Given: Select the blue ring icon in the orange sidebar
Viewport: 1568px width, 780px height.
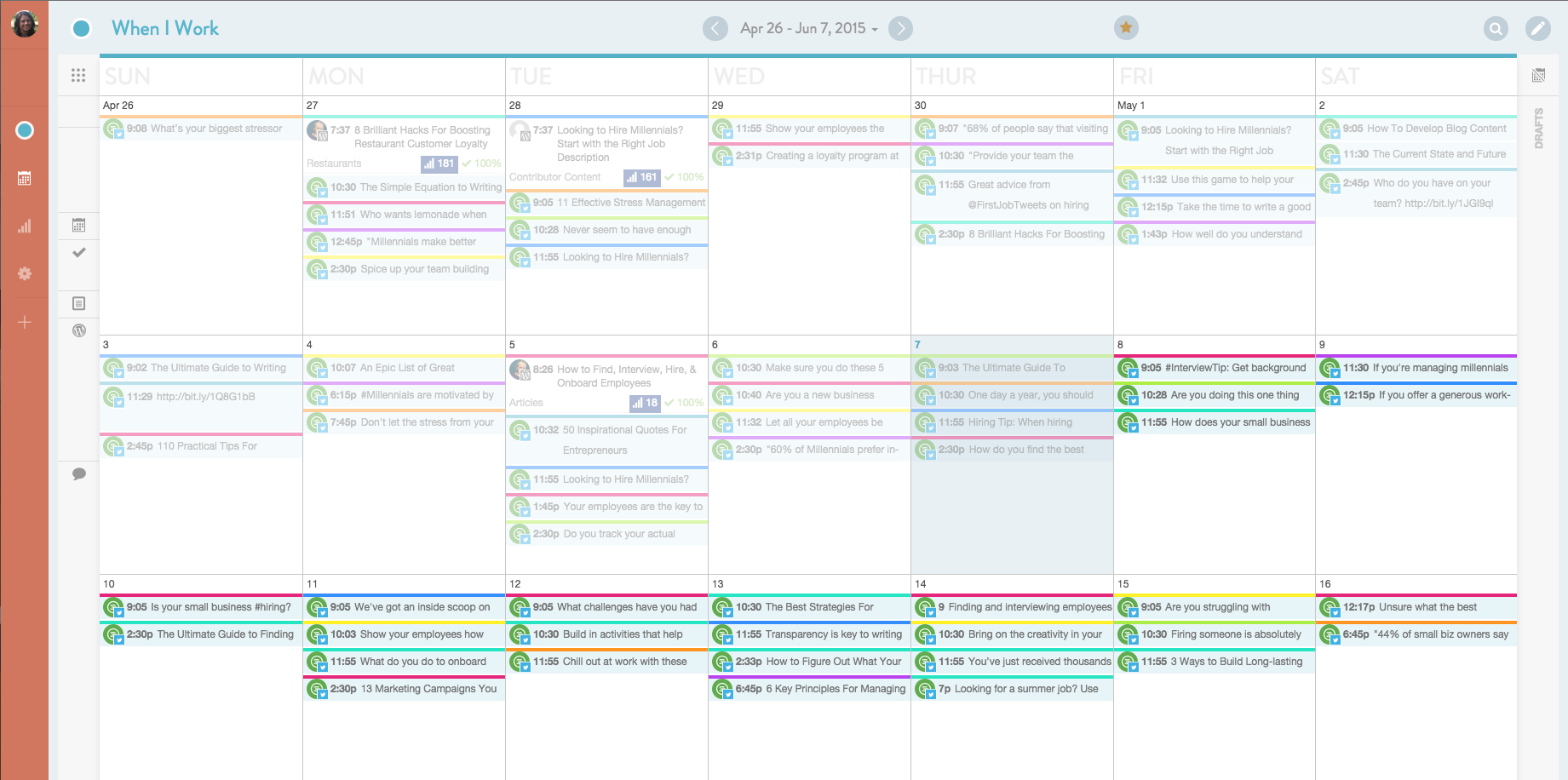Looking at the screenshot, I should point(25,130).
